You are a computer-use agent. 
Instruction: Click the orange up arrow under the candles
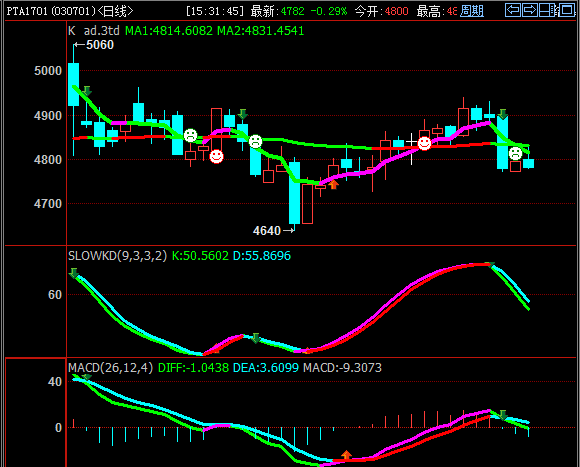(x=333, y=185)
